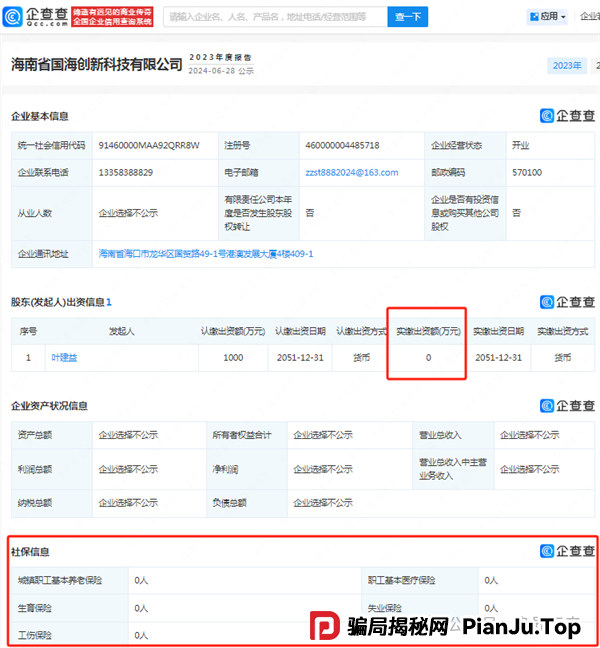Click the 股东(发起人)出资信息 section heading

click(61, 302)
